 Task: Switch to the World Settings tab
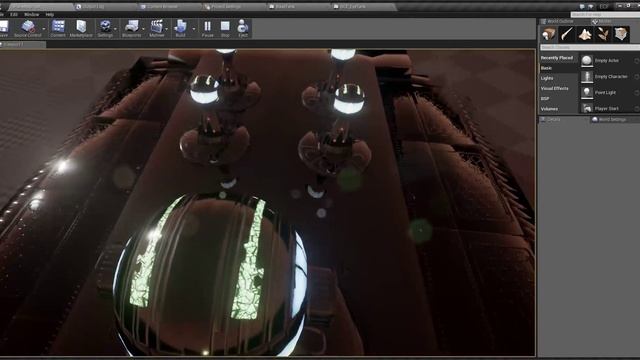tap(612, 119)
